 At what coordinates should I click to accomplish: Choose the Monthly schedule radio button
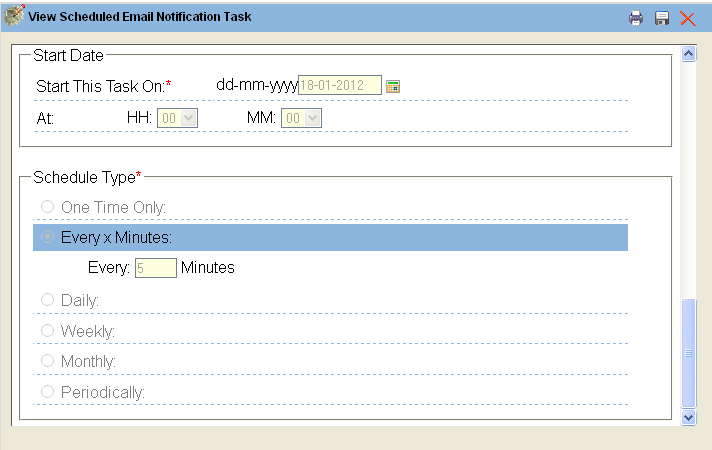click(47, 361)
